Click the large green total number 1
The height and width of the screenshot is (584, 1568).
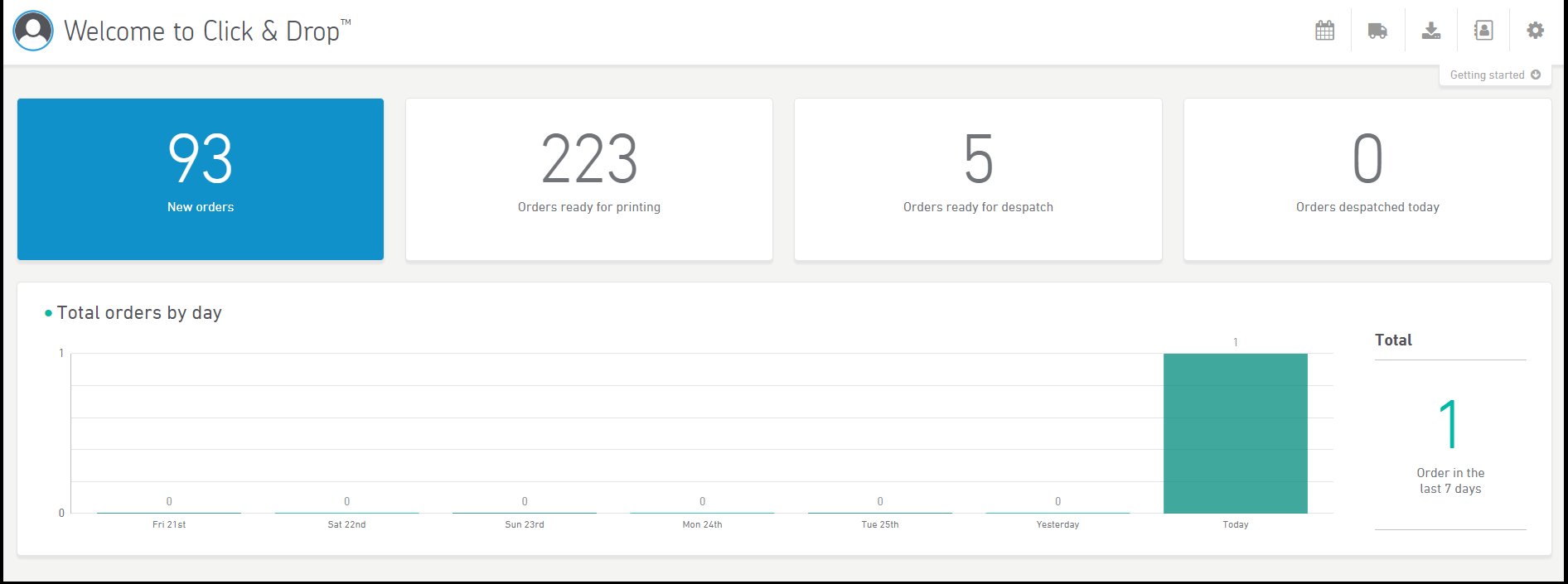tap(1449, 424)
